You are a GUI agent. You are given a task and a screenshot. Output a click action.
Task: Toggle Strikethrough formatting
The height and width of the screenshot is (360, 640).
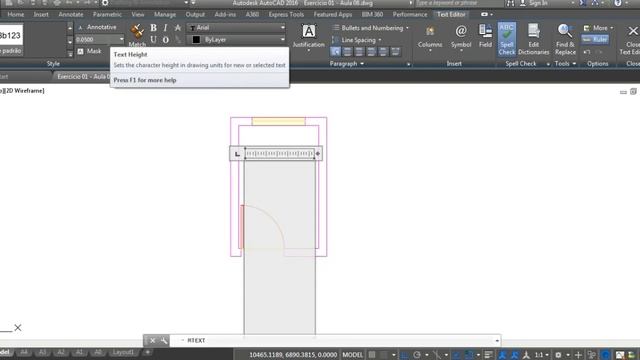[x=178, y=28]
